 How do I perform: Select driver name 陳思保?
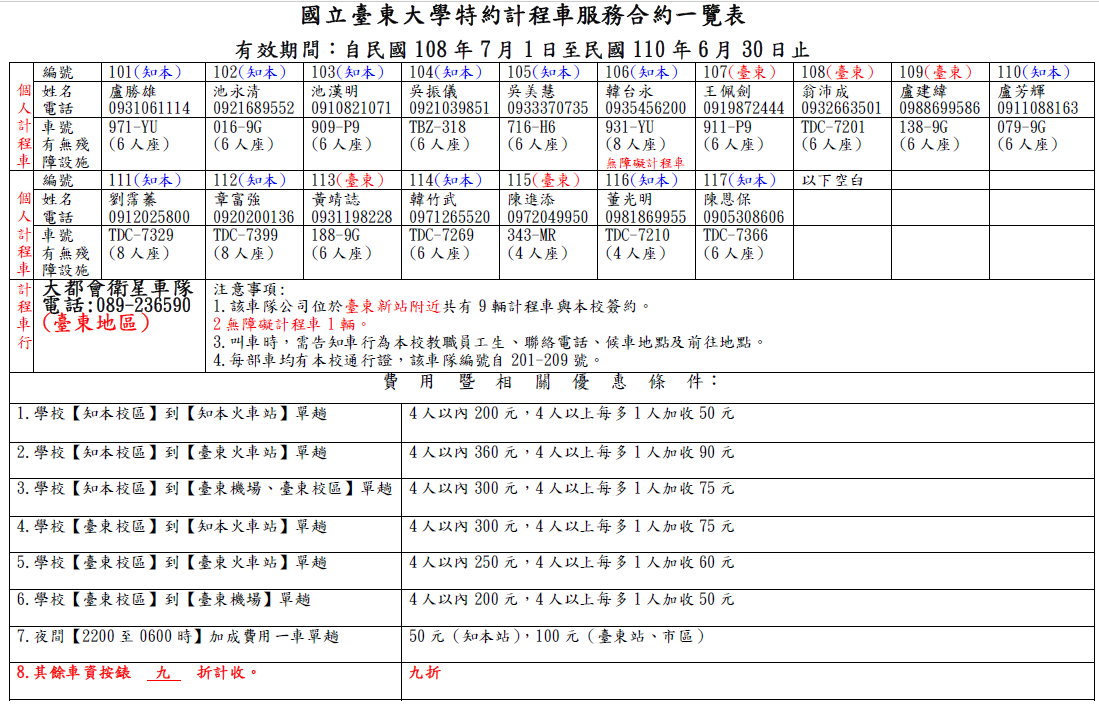tap(727, 199)
